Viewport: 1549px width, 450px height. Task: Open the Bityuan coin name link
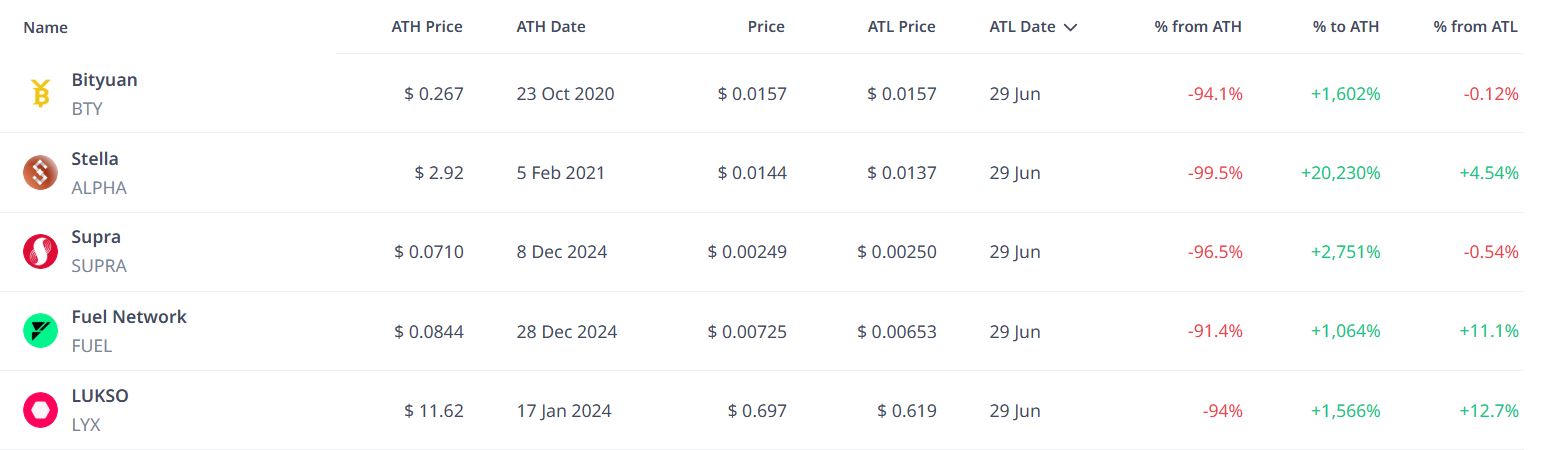105,80
